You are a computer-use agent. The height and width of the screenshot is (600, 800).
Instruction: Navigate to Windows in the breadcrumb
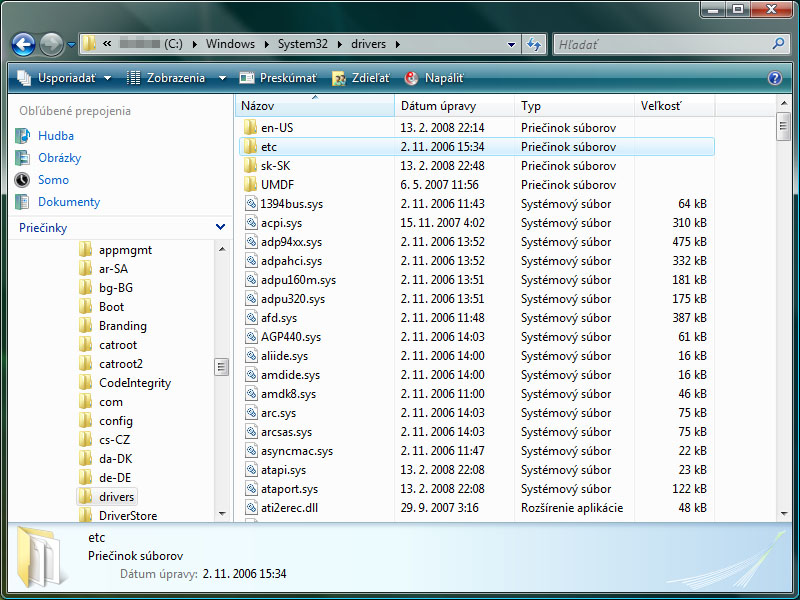[x=230, y=44]
